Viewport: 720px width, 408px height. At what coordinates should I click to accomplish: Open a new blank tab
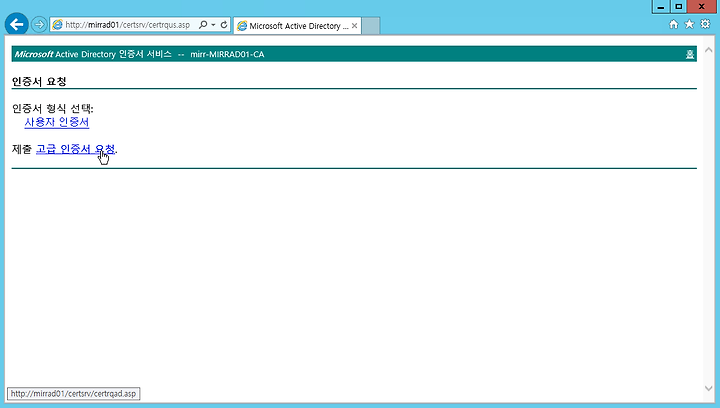coord(371,26)
